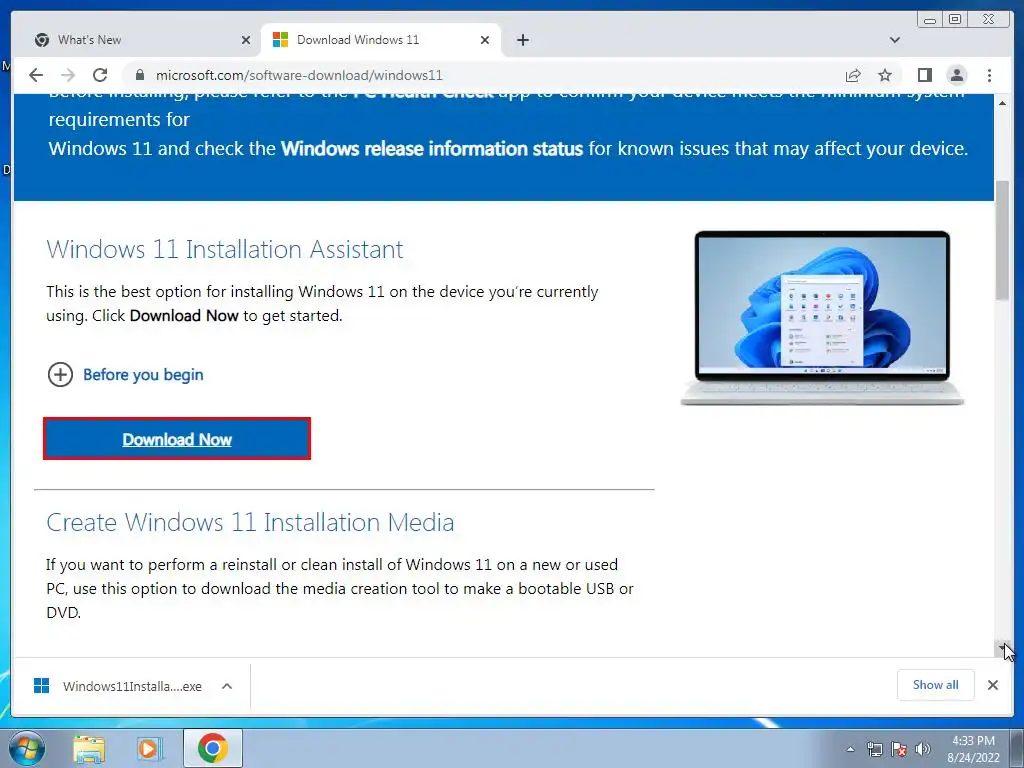Click the volume speaker tray icon
Viewport: 1024px width, 768px height.
point(922,749)
